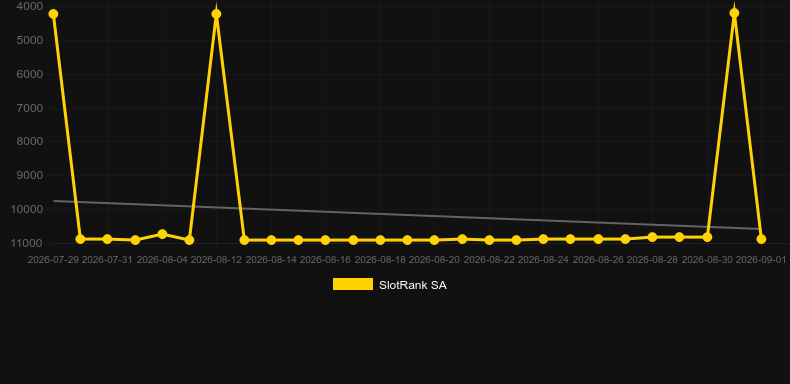
Task: Toggle the SlotRank SA yellow legend swatch
Action: (x=353, y=284)
